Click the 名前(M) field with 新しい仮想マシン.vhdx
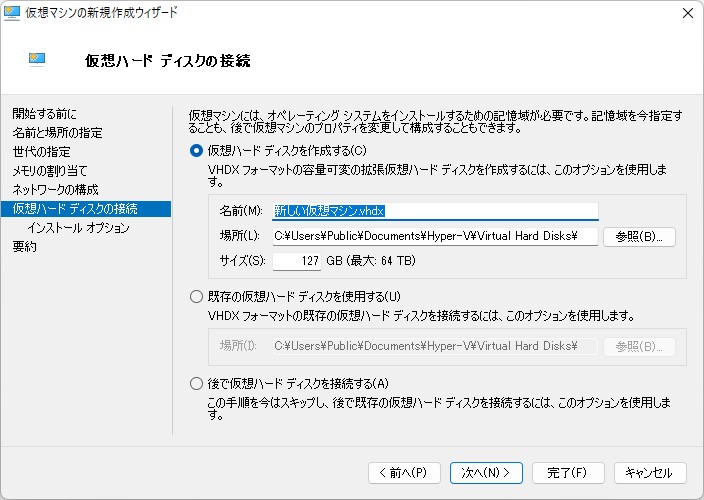Image resolution: width=704 pixels, height=500 pixels. click(436, 211)
